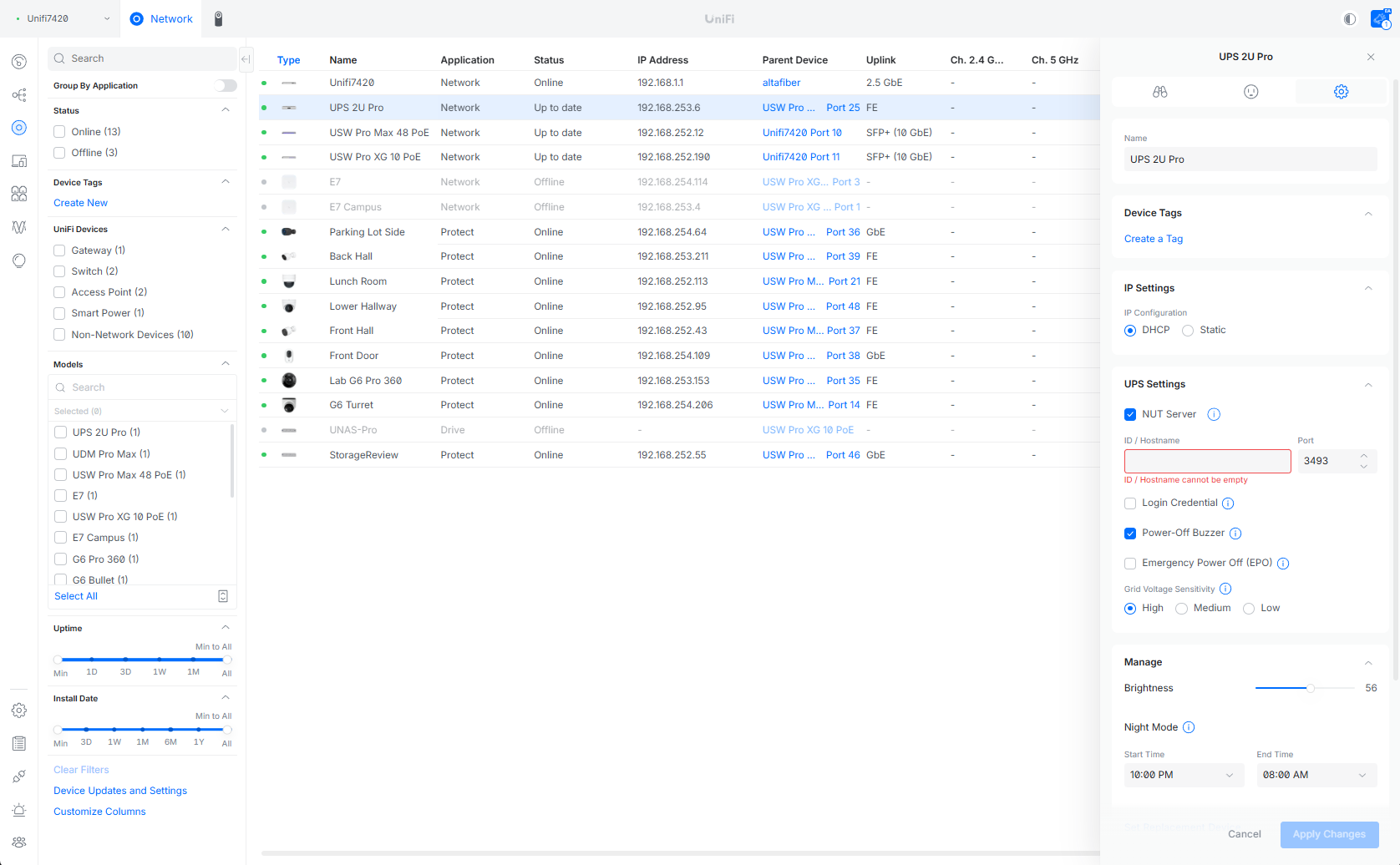The image size is (1400, 865).
Task: Click the Uptime range slider
Action: pos(142,660)
